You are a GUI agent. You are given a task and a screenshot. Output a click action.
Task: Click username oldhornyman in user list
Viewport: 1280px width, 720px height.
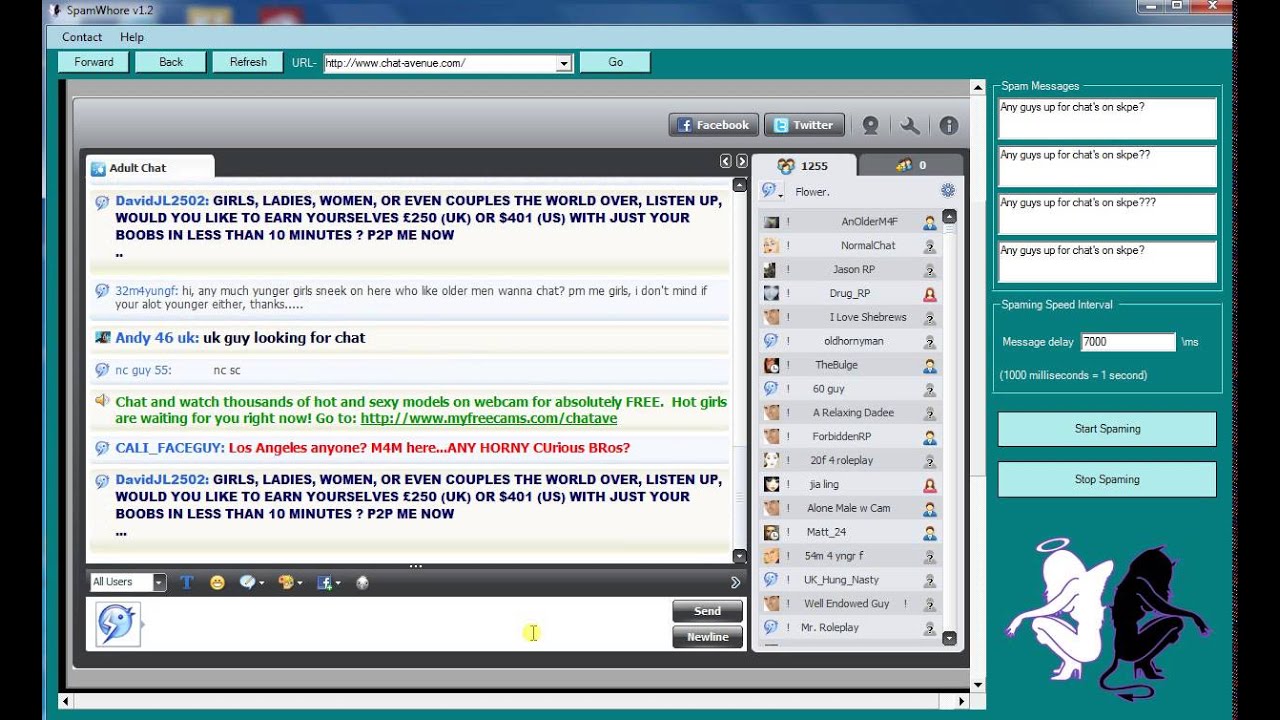tap(853, 341)
